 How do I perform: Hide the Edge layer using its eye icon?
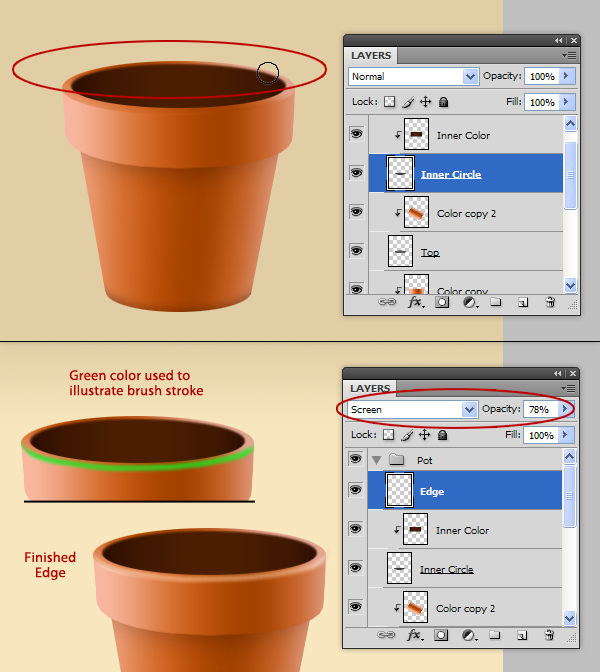coord(356,490)
